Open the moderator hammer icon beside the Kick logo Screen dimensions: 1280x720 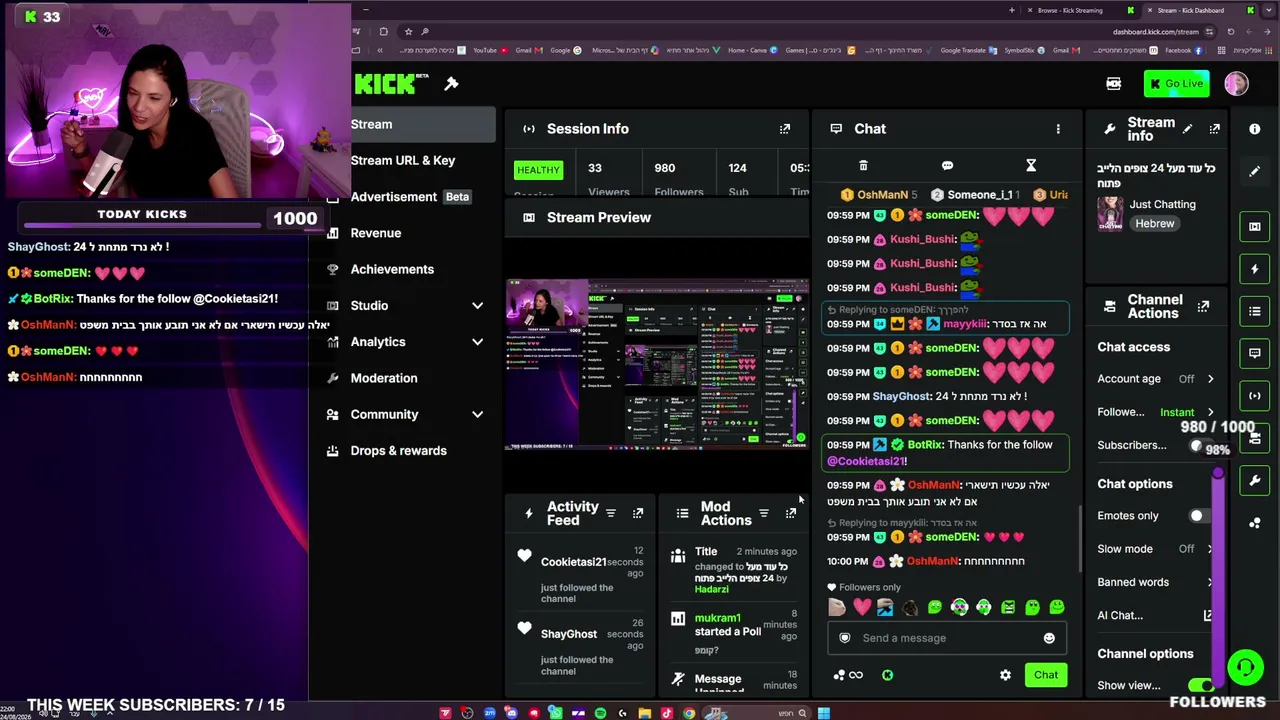pyautogui.click(x=451, y=84)
